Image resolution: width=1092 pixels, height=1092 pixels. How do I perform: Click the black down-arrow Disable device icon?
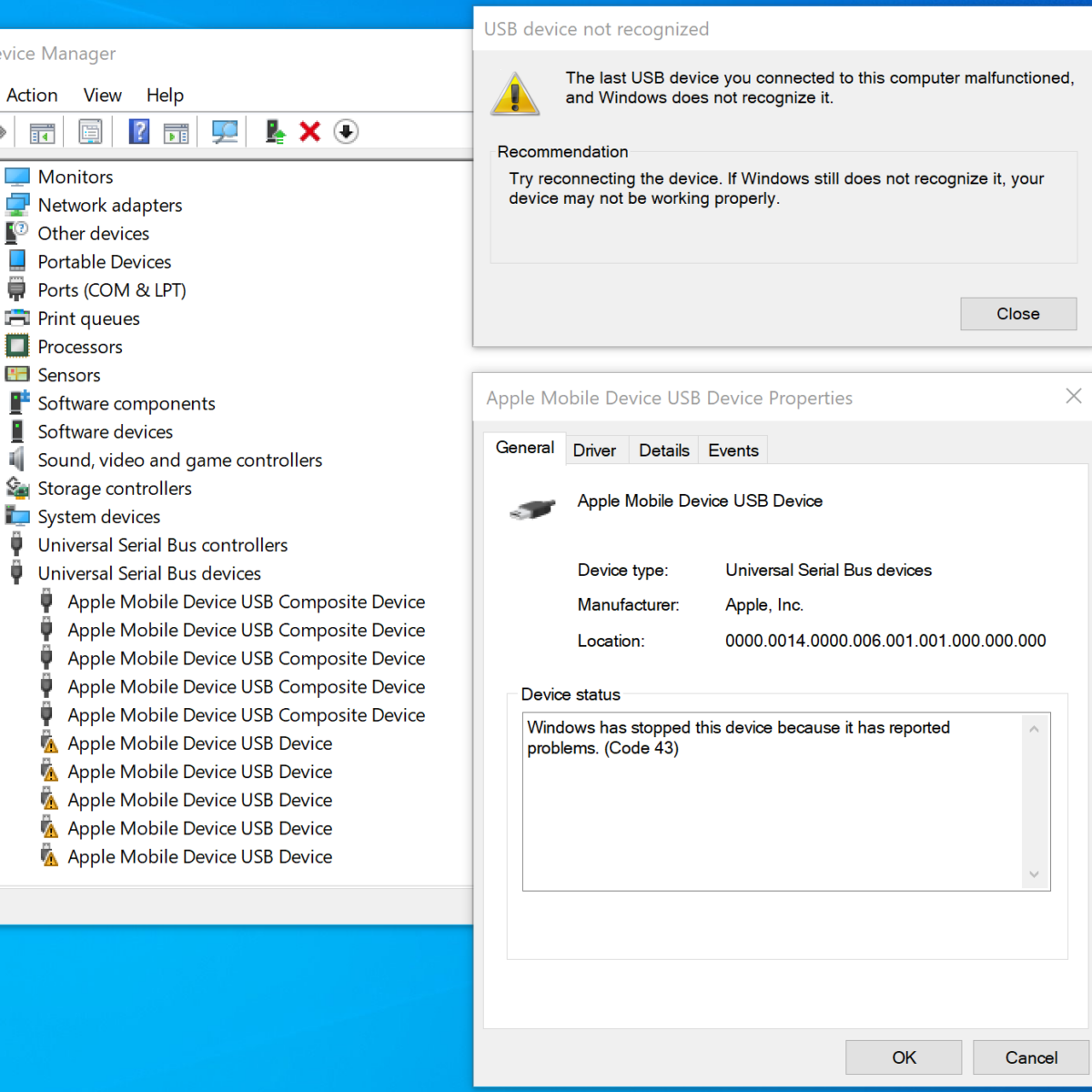point(346,132)
